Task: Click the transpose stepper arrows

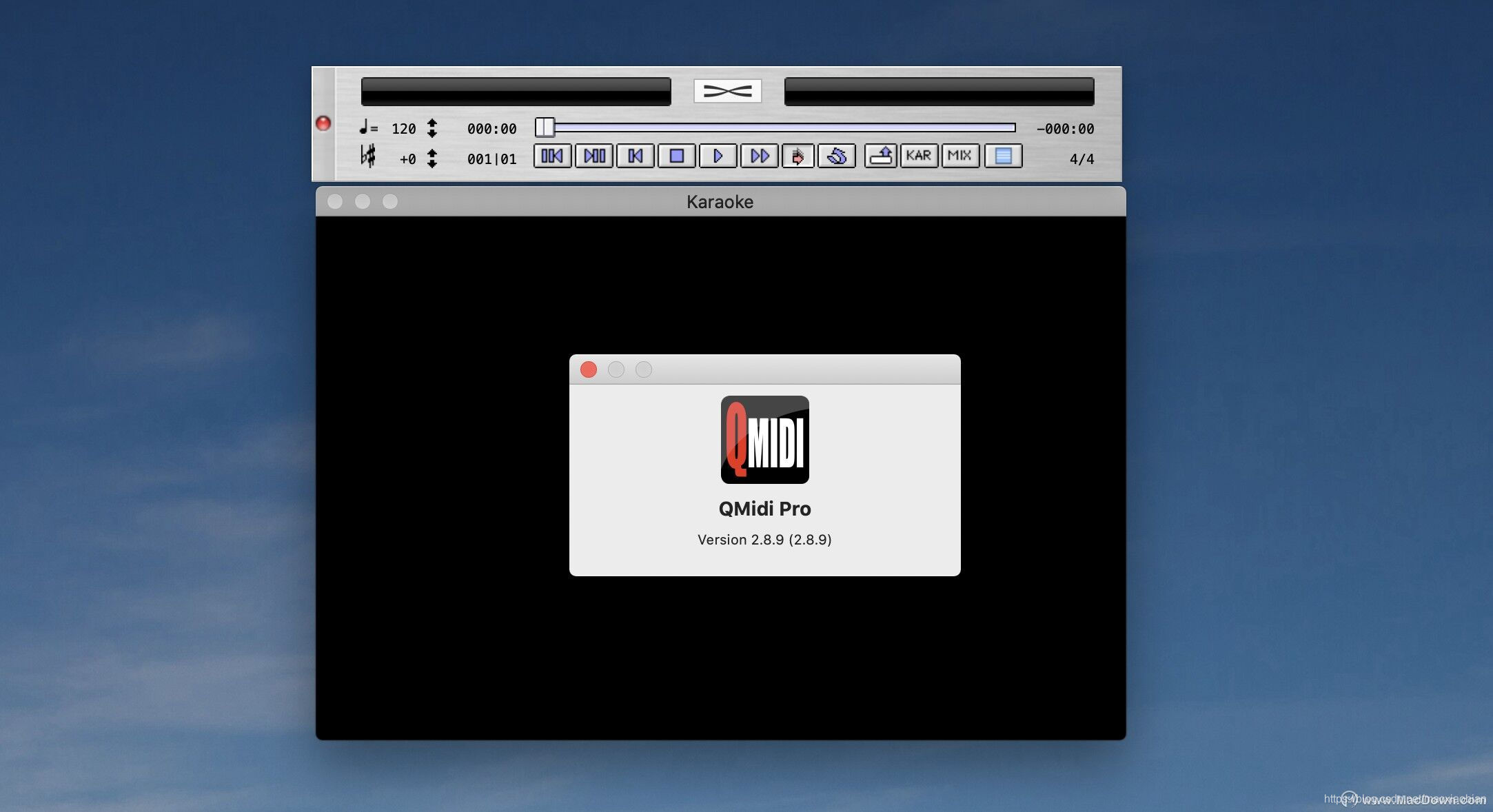Action: pyautogui.click(x=432, y=159)
